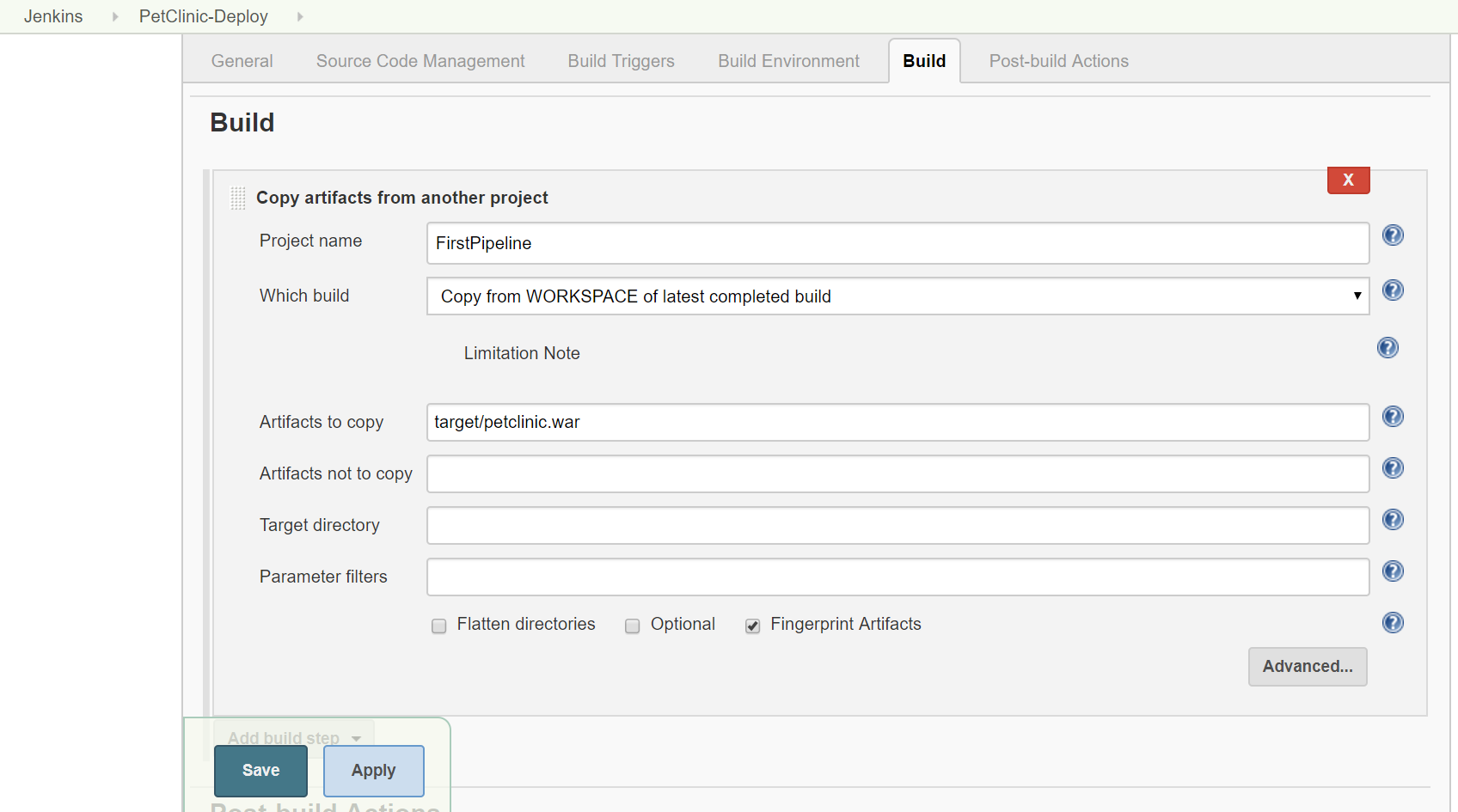Uncheck Fingerprint Artifacts checkbox
1458x812 pixels.
753,626
